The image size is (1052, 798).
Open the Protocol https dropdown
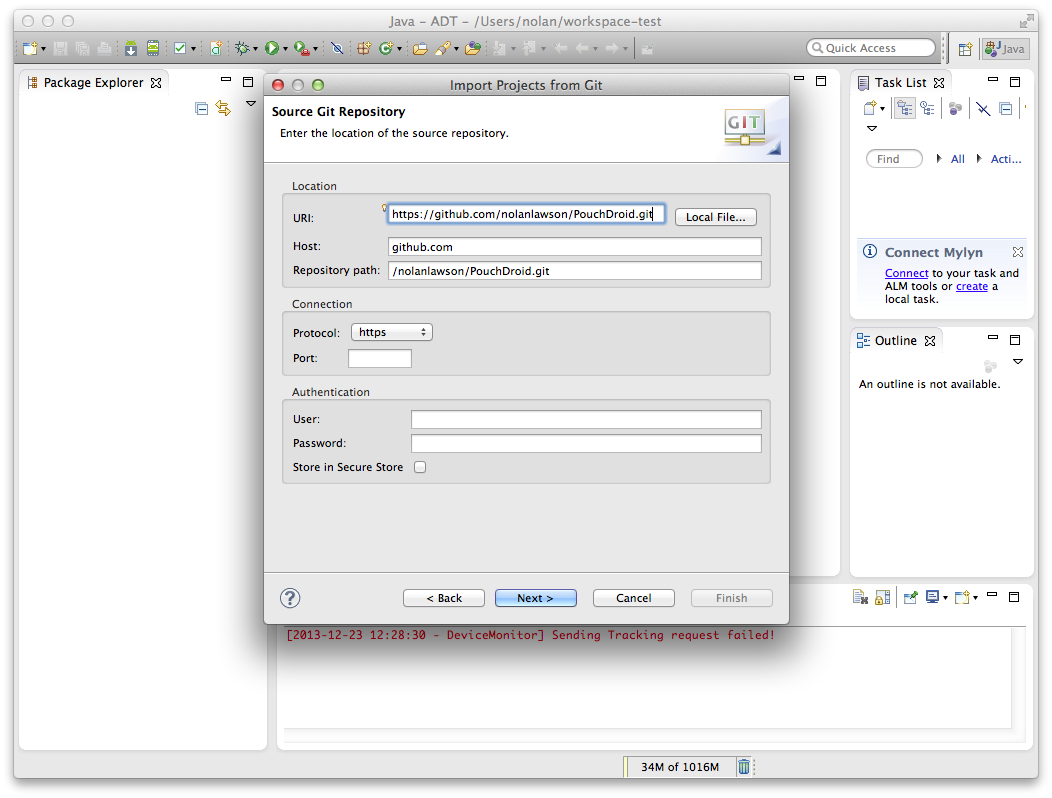(x=392, y=332)
